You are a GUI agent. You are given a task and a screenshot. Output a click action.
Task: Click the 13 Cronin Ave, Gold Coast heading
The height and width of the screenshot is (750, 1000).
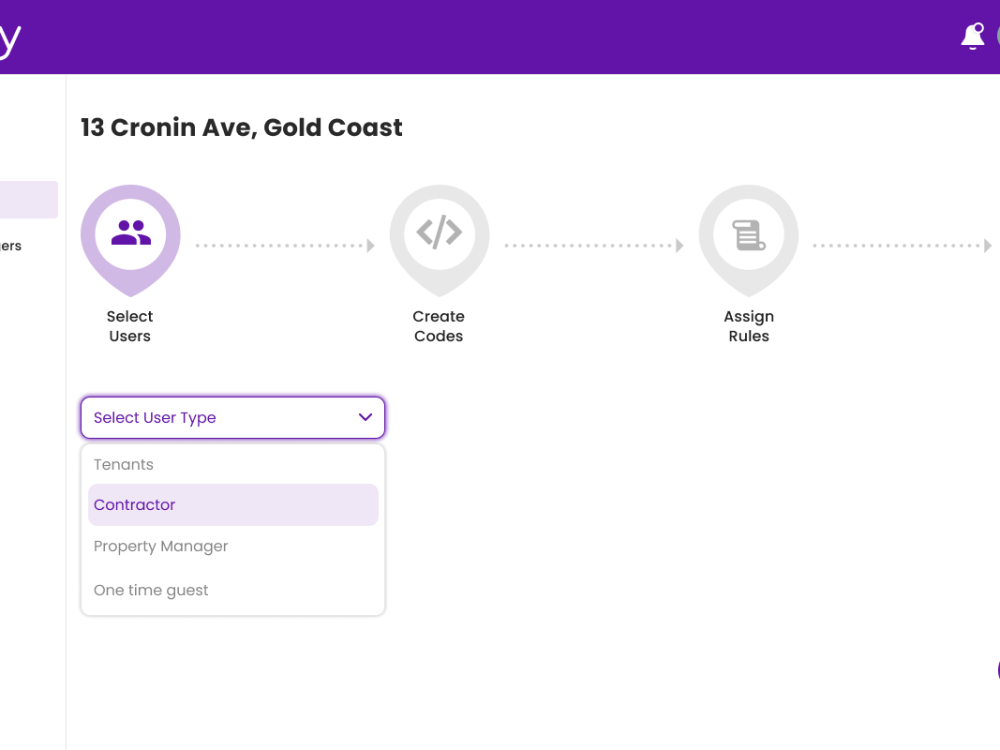(242, 128)
